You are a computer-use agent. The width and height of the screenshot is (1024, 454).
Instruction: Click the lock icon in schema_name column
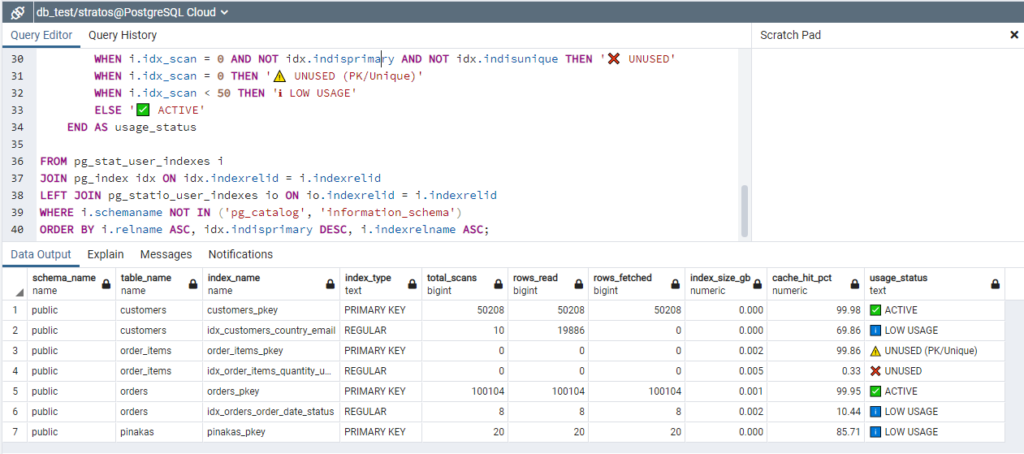[x=106, y=284]
